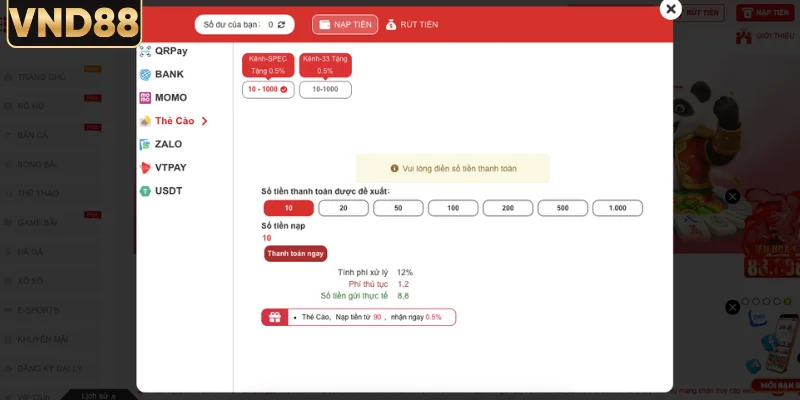Click the Thanh toán ngay button
This screenshot has height=400, width=800.
click(x=295, y=254)
